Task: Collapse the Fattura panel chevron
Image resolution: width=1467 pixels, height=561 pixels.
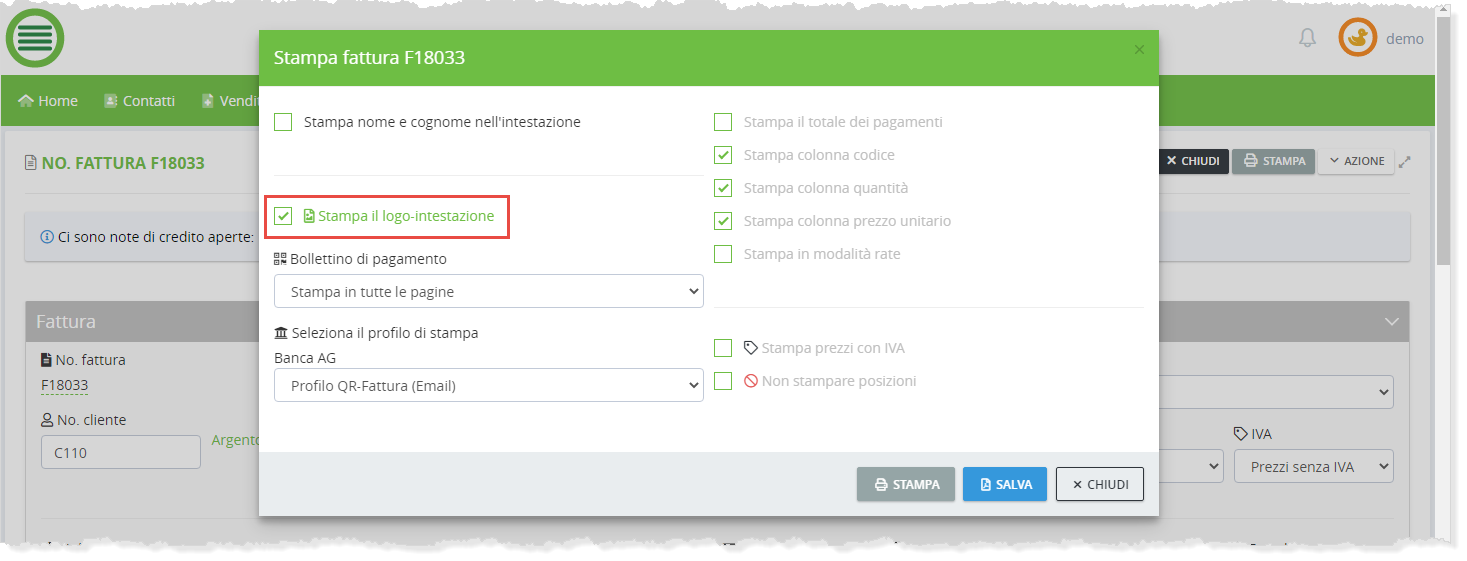Action: coord(1391,322)
